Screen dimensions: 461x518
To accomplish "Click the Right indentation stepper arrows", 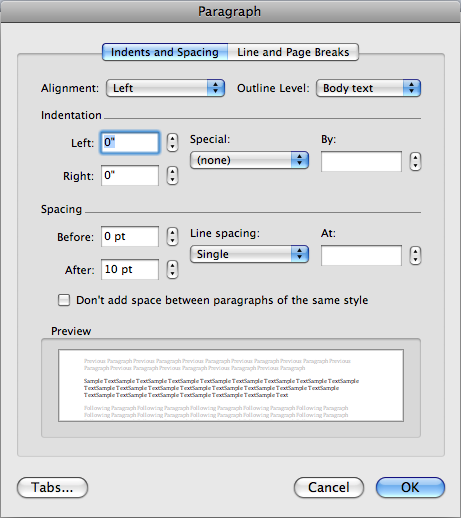I will tap(172, 175).
